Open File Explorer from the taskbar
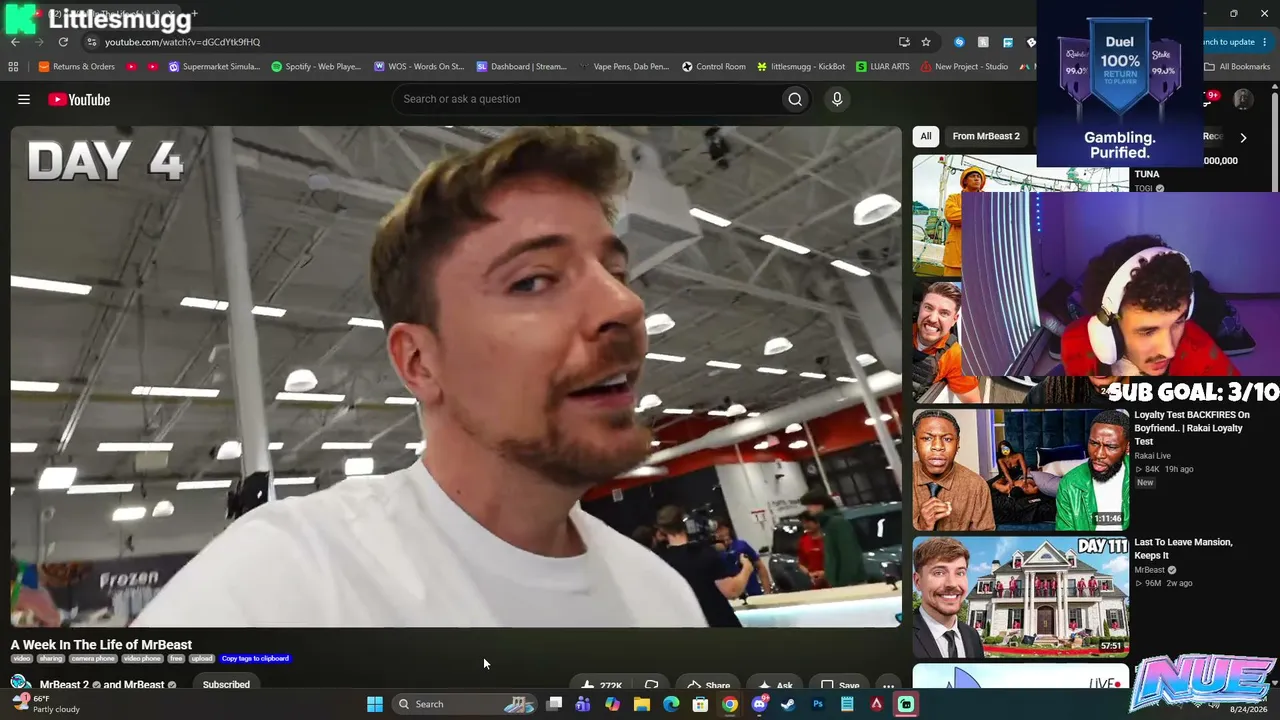This screenshot has width=1280, height=720. click(x=642, y=704)
